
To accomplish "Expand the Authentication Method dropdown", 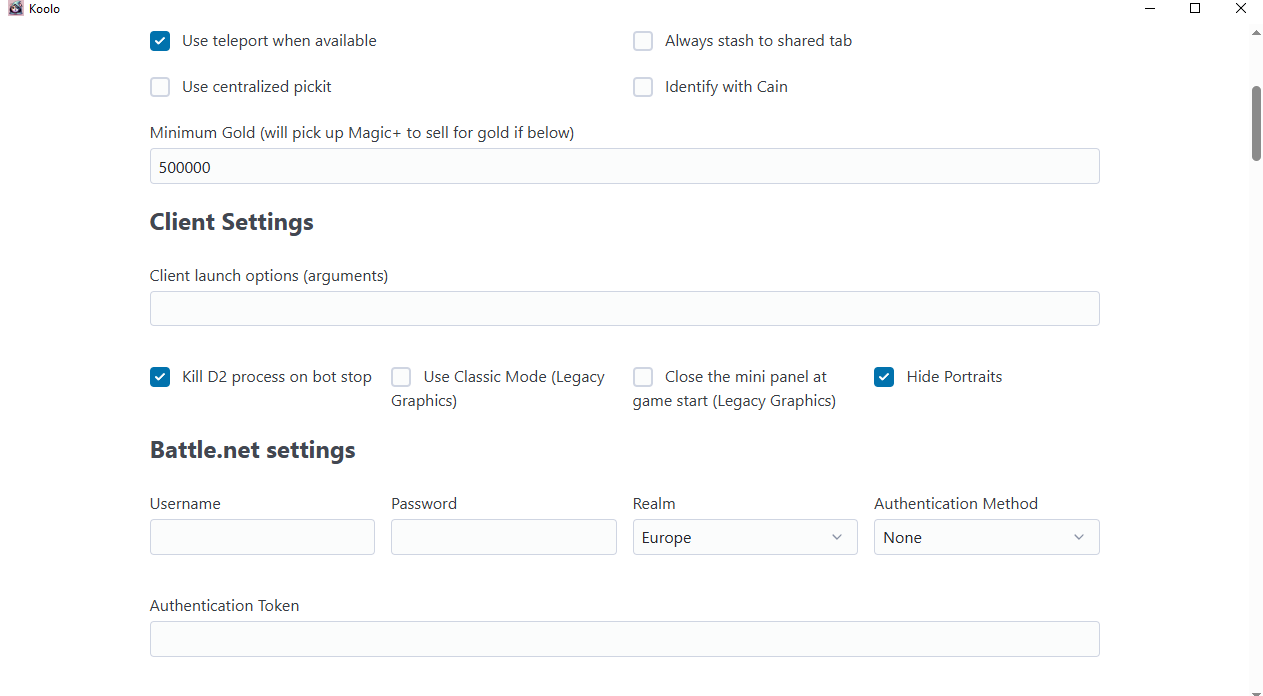I will tap(986, 537).
